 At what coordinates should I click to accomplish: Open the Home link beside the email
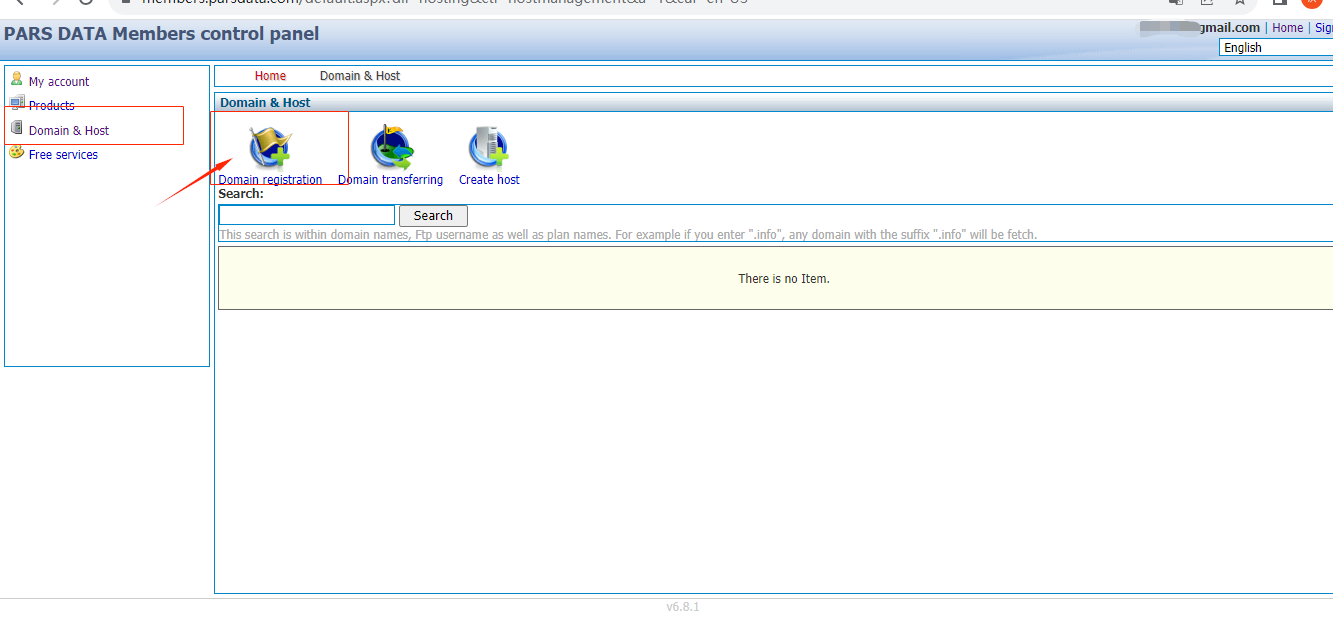coord(1287,28)
